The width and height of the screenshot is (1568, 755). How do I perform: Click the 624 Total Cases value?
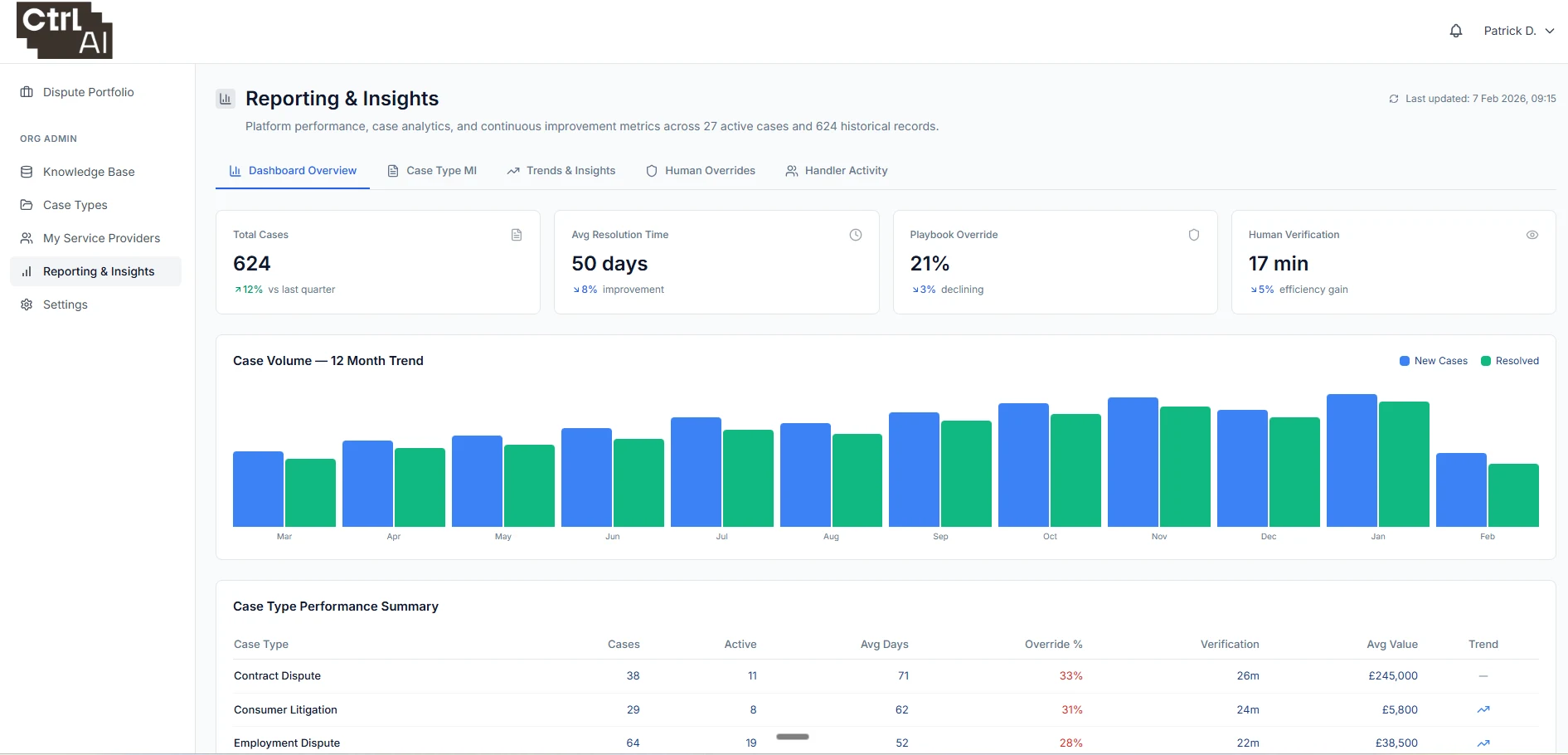coord(252,264)
